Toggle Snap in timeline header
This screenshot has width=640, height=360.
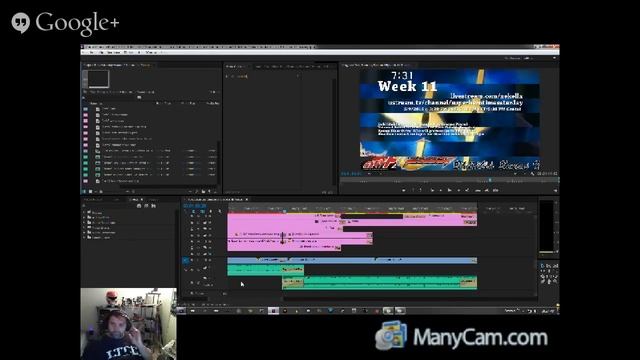point(193,211)
